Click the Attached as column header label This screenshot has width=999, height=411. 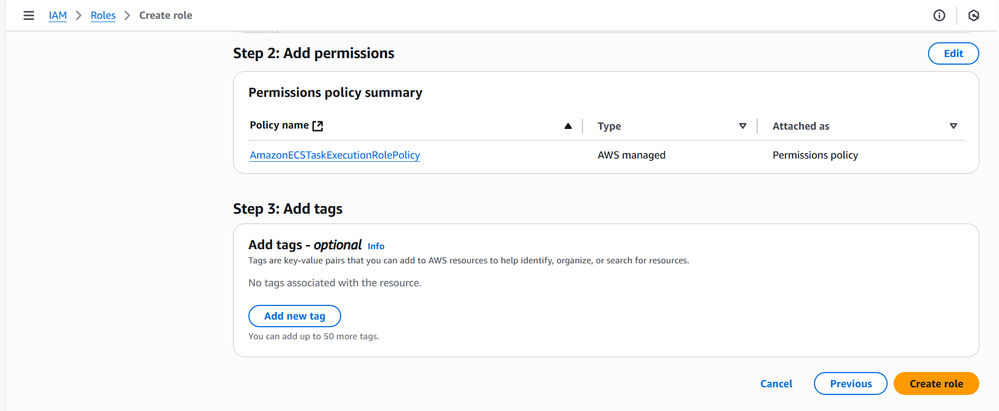click(x=800, y=126)
